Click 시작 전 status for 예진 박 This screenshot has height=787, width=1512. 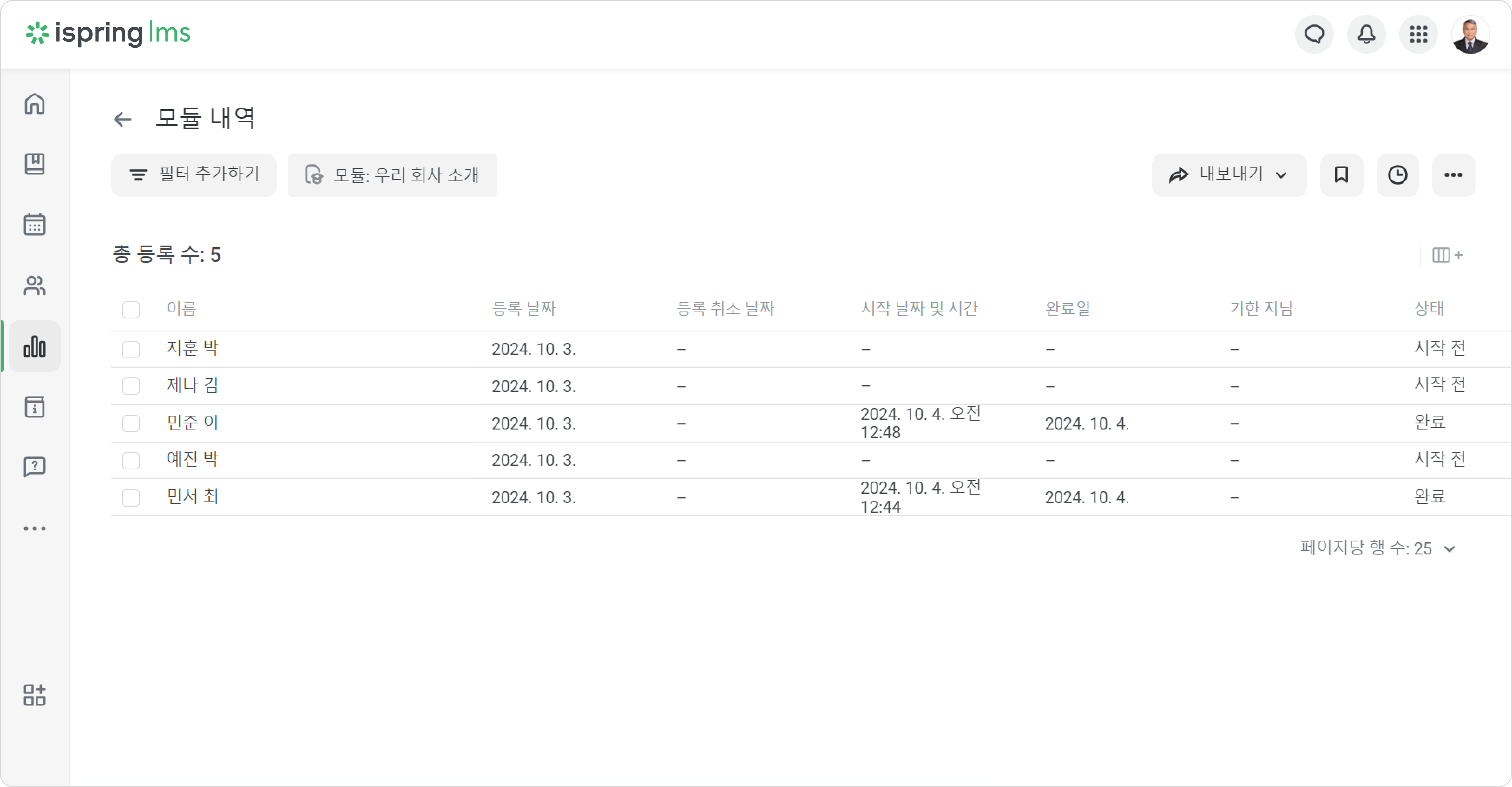point(1440,459)
